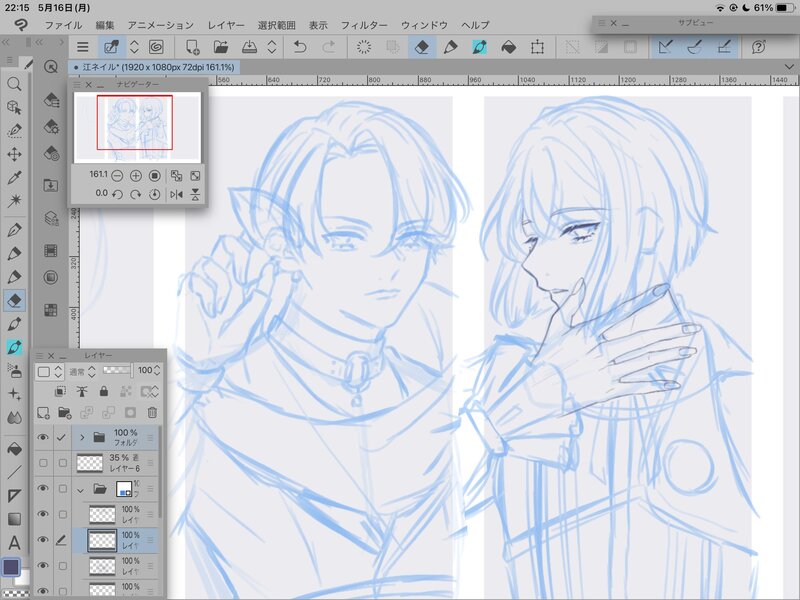Open the 編集 menu
The image size is (800, 600).
(105, 25)
